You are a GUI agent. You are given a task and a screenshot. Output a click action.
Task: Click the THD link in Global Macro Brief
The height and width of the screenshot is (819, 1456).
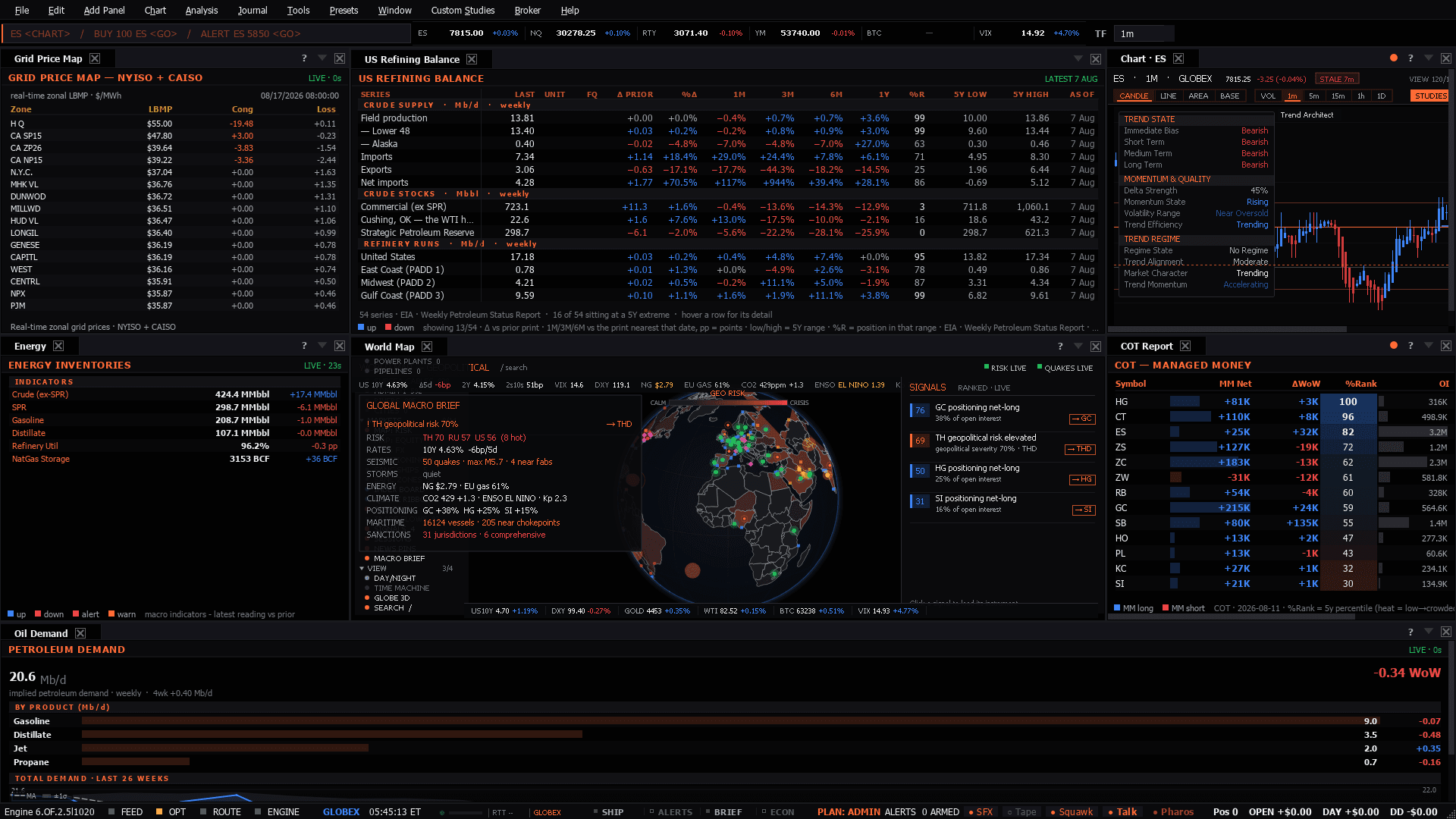pyautogui.click(x=620, y=424)
